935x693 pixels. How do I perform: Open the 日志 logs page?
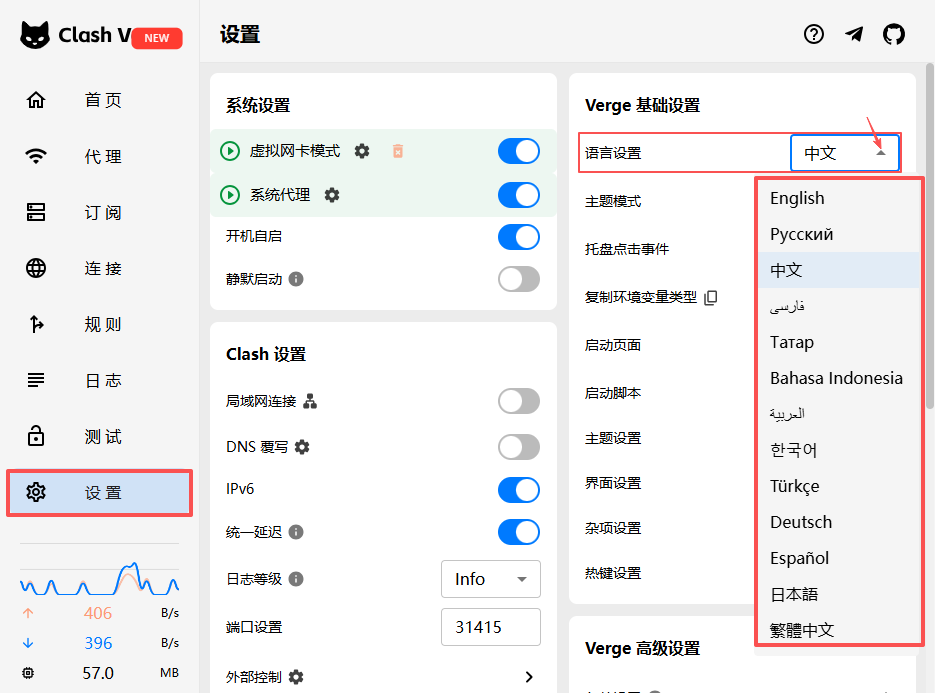click(x=99, y=380)
